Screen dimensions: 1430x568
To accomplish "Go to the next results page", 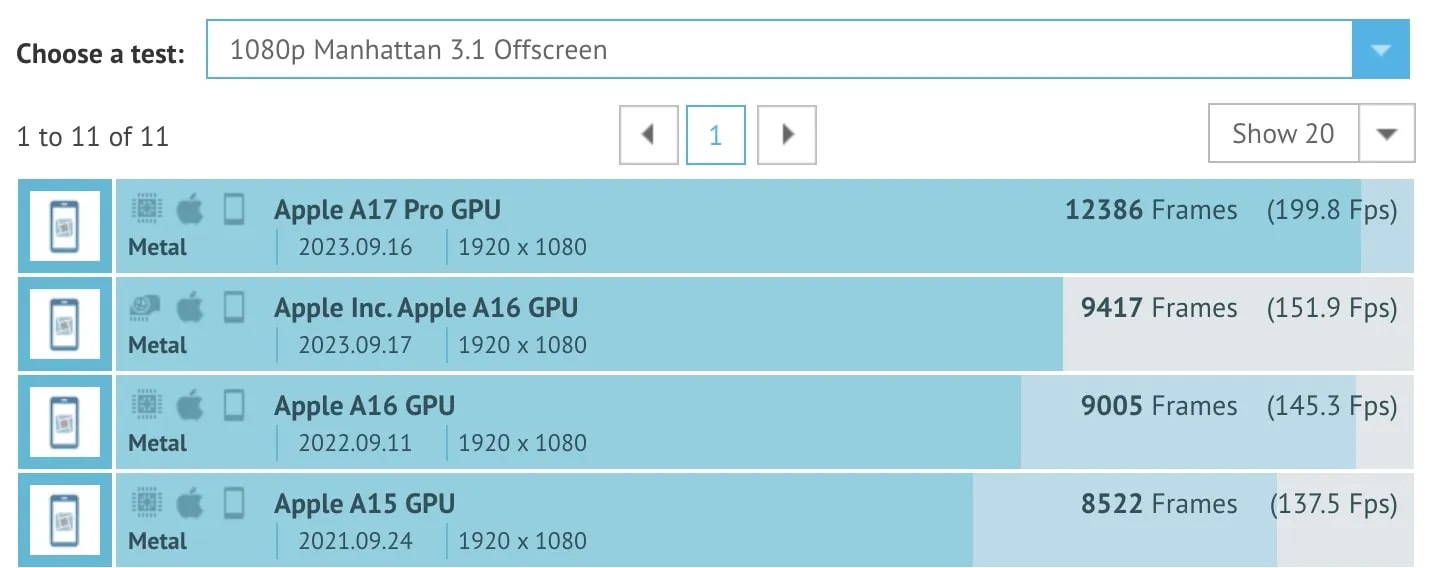I will click(x=787, y=134).
